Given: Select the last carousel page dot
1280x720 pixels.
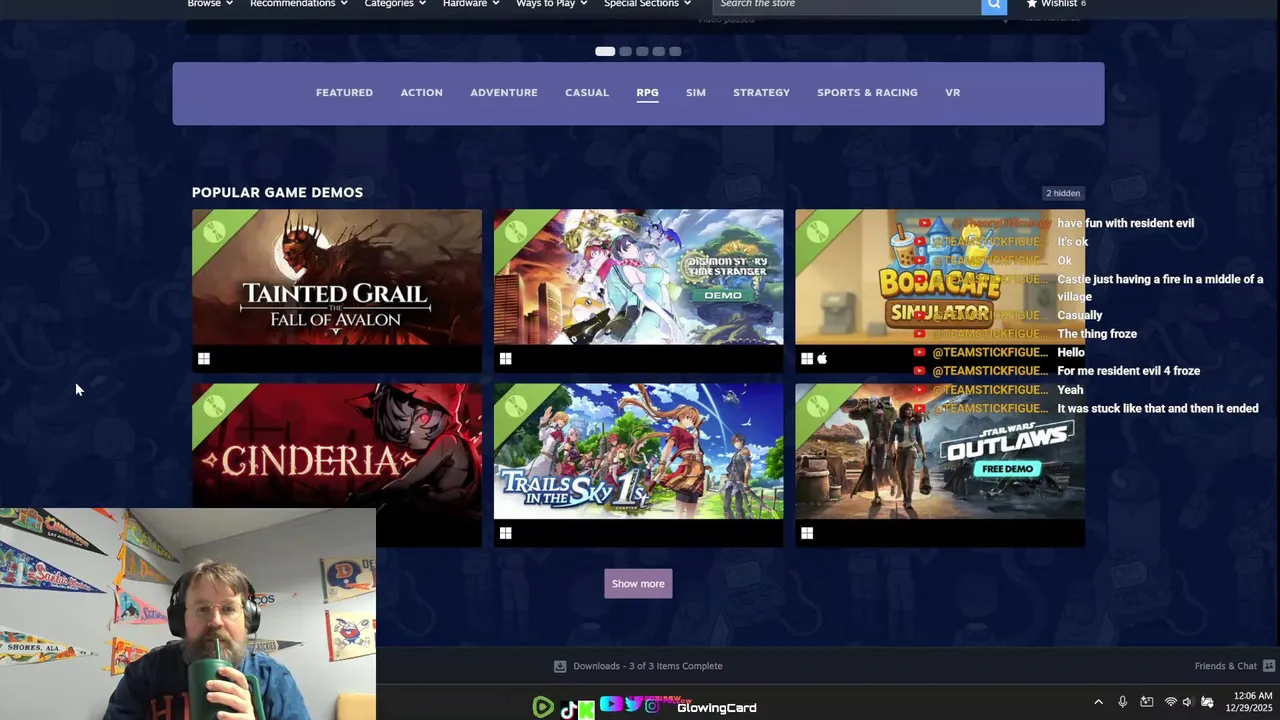Looking at the screenshot, I should coord(675,51).
